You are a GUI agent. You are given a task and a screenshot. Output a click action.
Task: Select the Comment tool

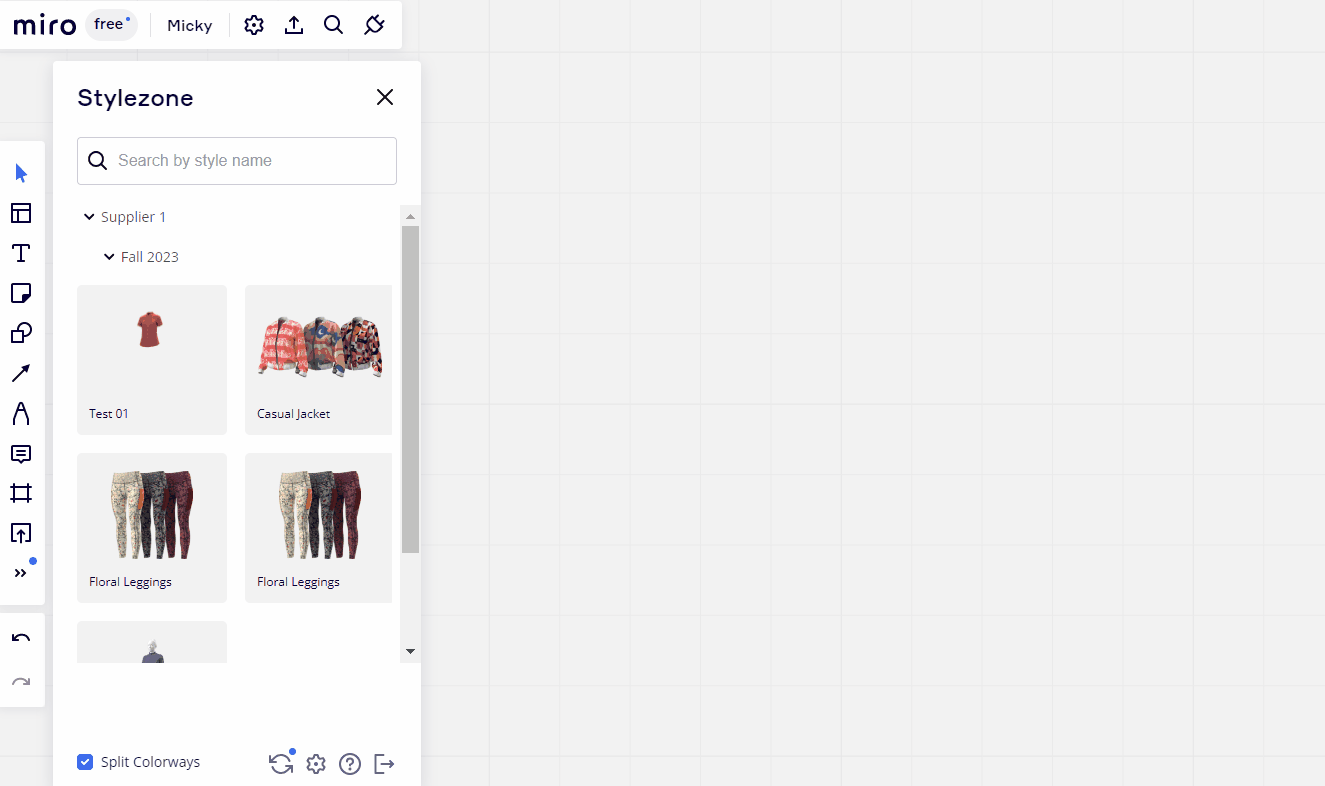click(x=21, y=453)
